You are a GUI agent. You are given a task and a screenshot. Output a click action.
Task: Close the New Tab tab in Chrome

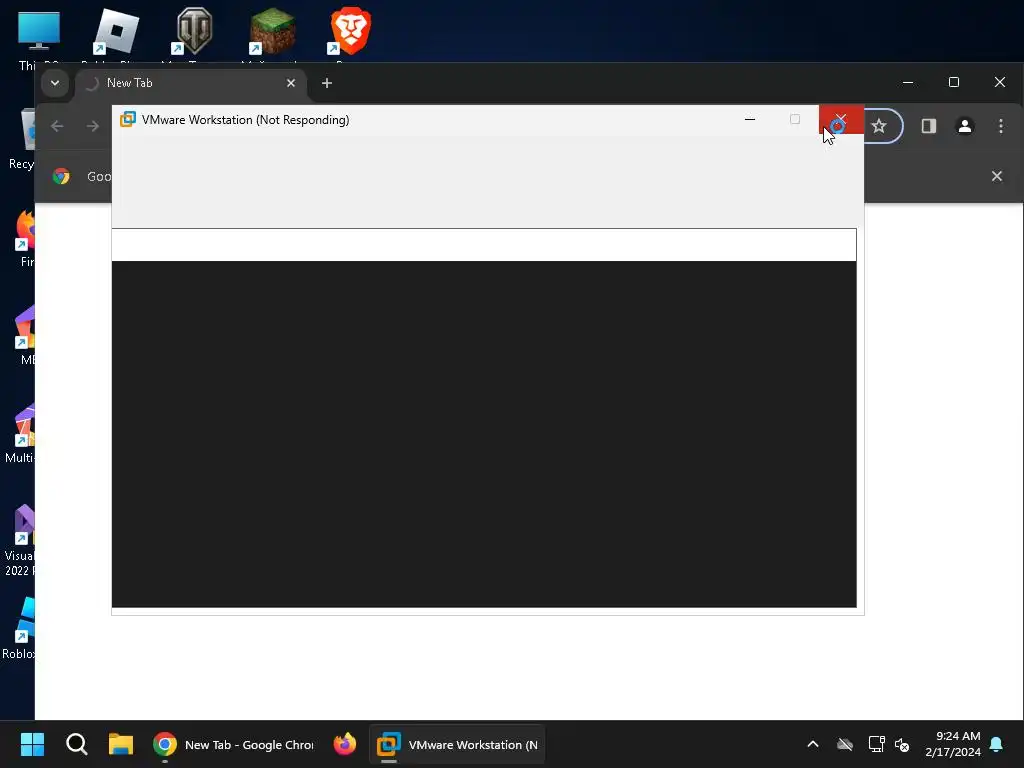point(291,83)
